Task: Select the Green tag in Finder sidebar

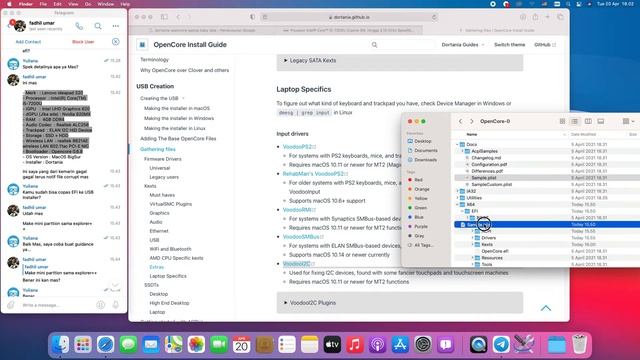Action: click(417, 208)
